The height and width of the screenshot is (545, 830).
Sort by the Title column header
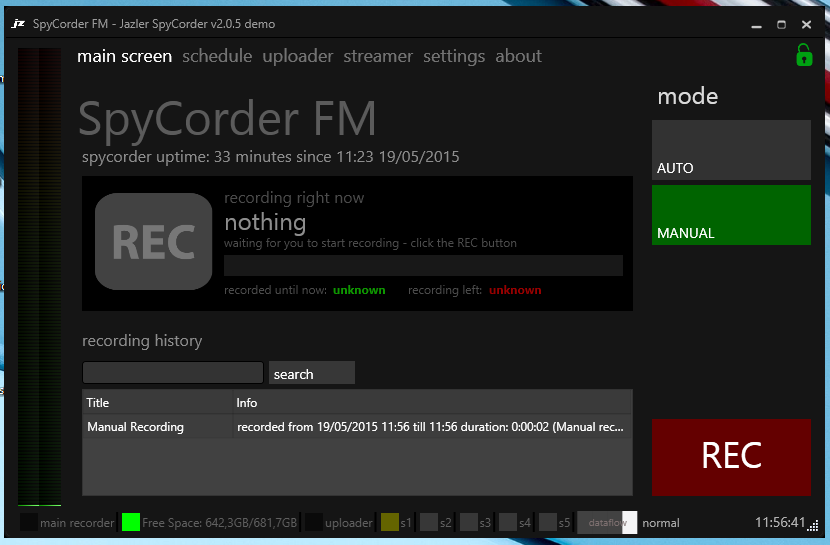click(x=157, y=402)
